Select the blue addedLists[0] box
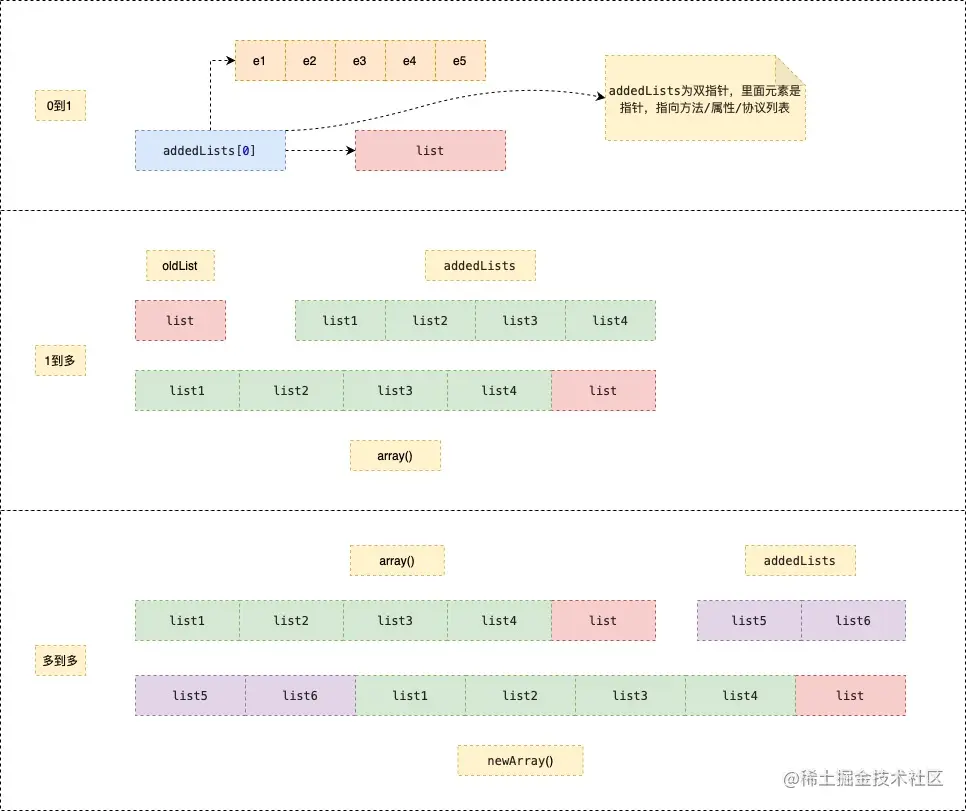The image size is (966, 811). pyautogui.click(x=210, y=150)
